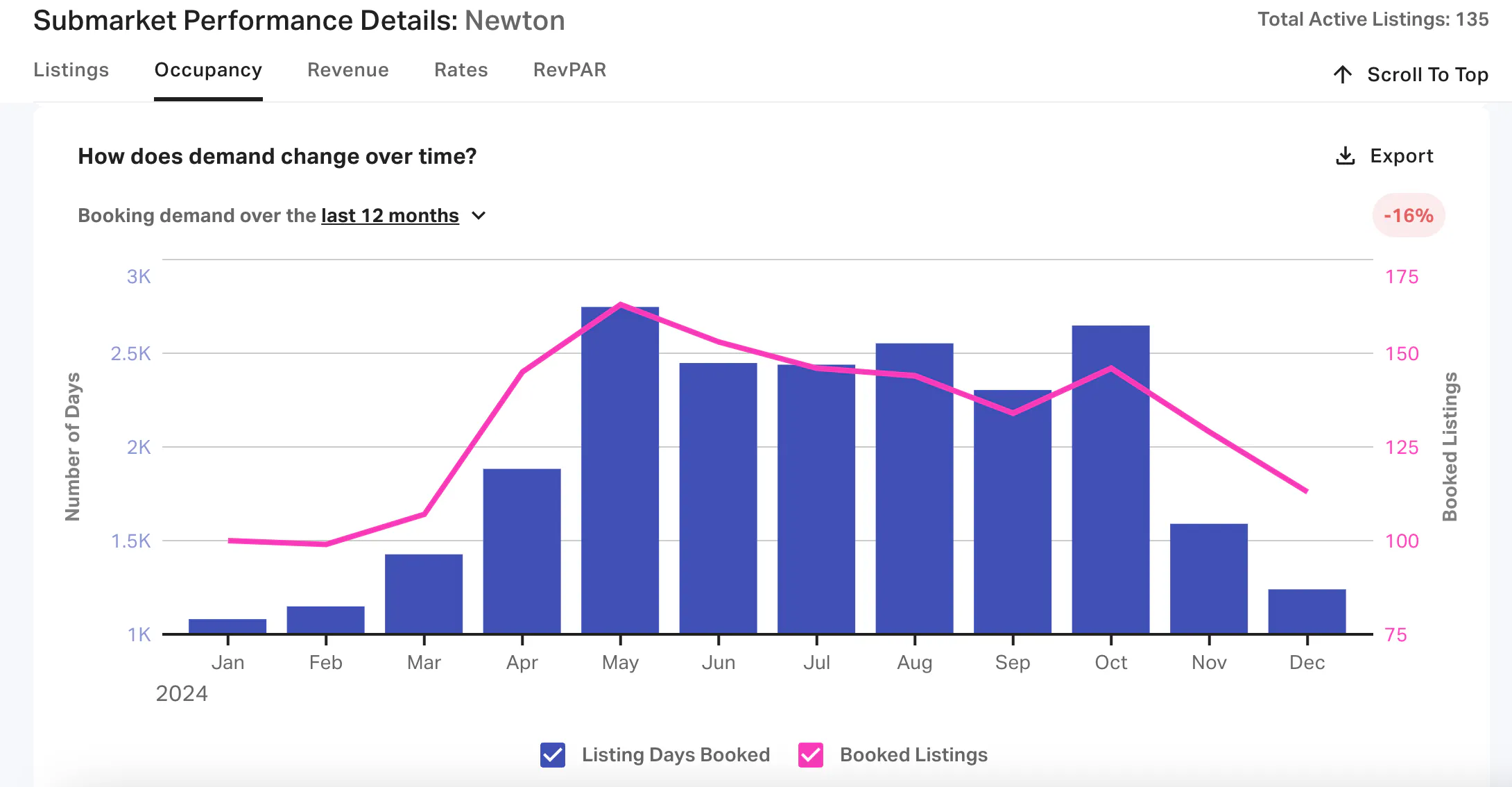Uncheck the Booked Listings checkbox
Viewport: 1512px width, 787px height.
811,755
